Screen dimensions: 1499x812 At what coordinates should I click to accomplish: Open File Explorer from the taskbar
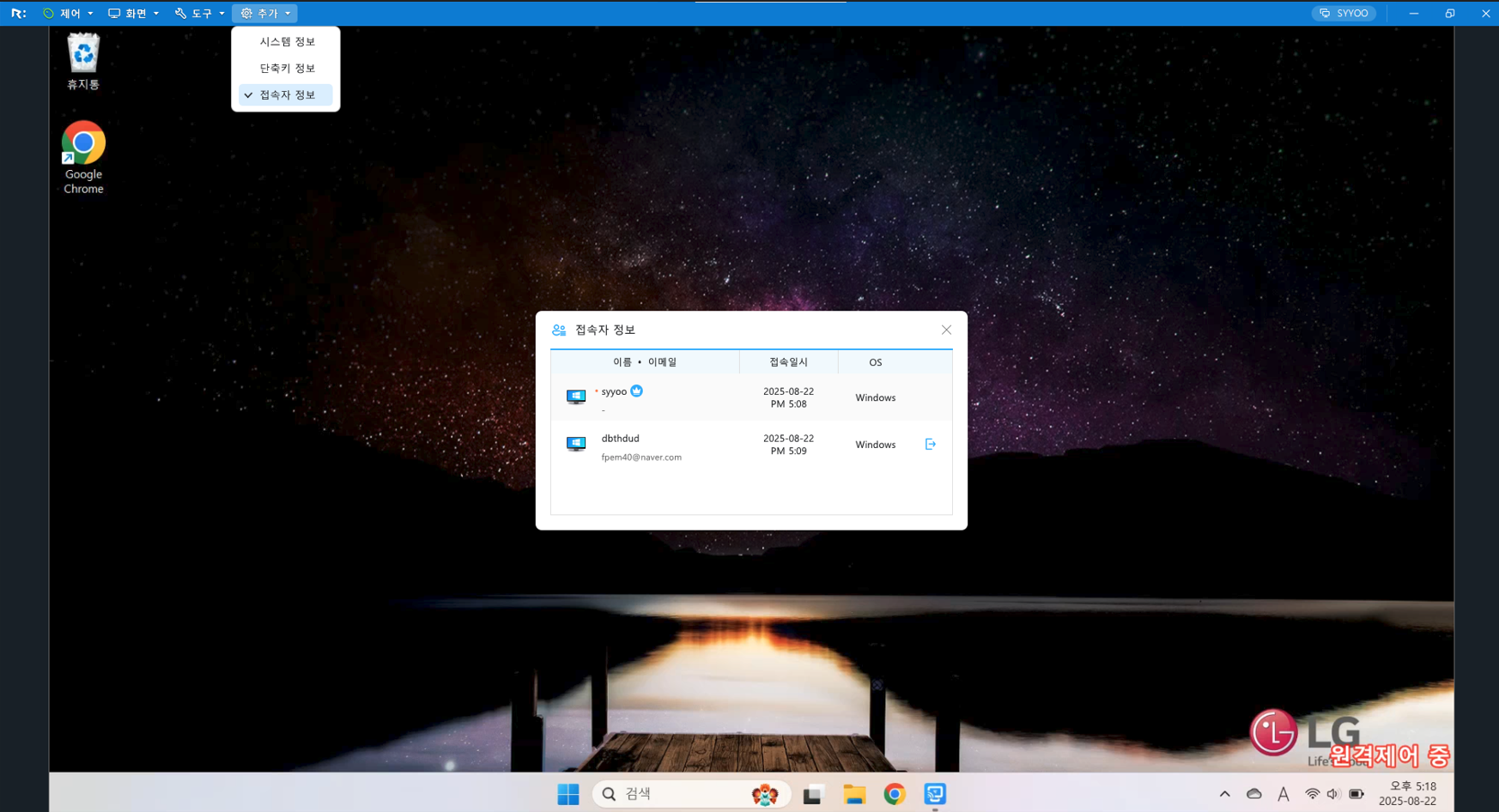tap(853, 794)
